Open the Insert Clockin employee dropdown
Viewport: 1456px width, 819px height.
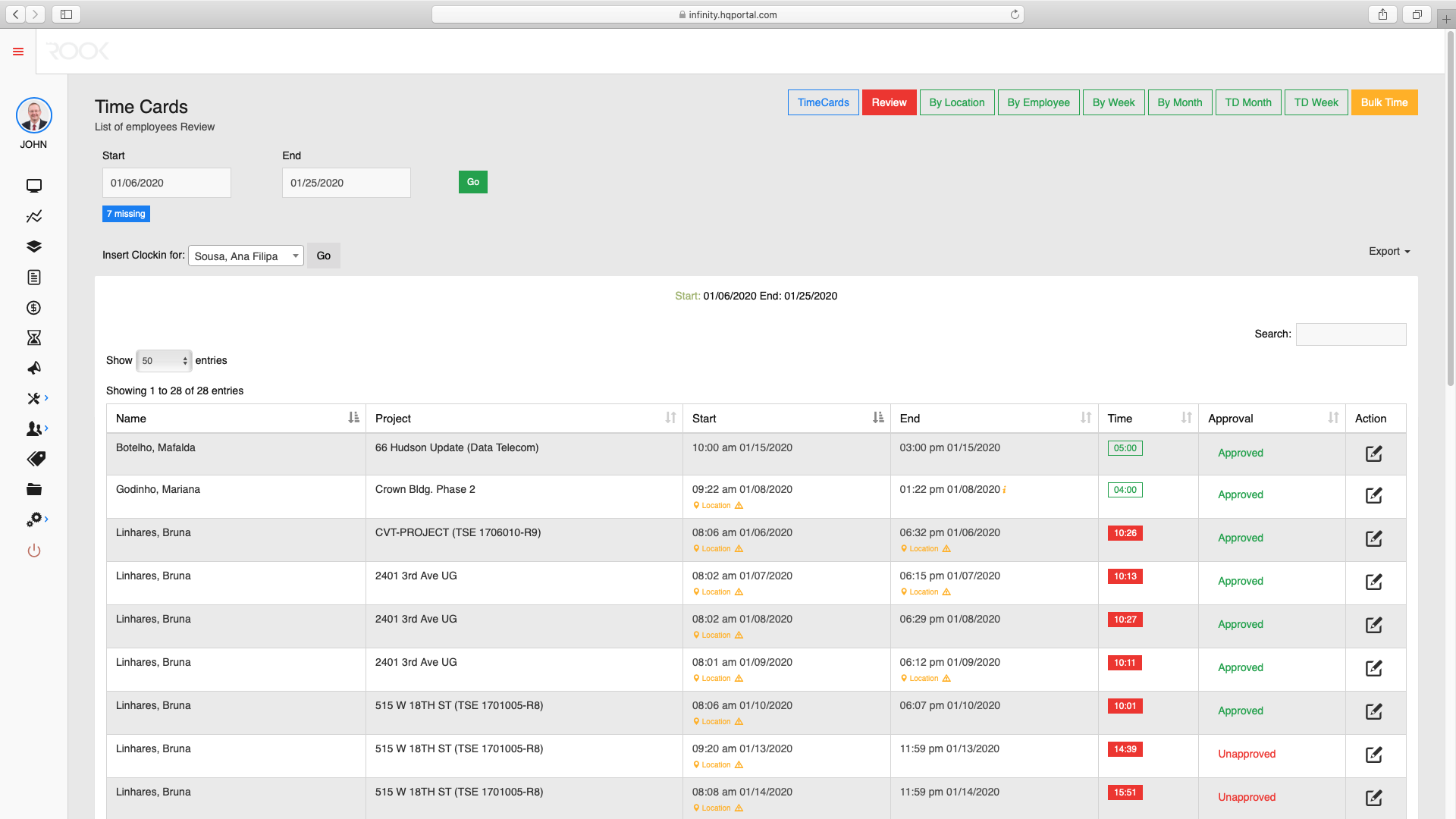[x=245, y=256]
